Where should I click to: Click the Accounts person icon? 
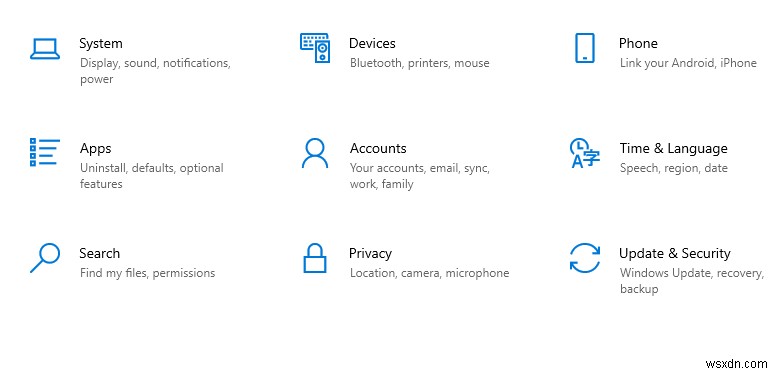315,153
